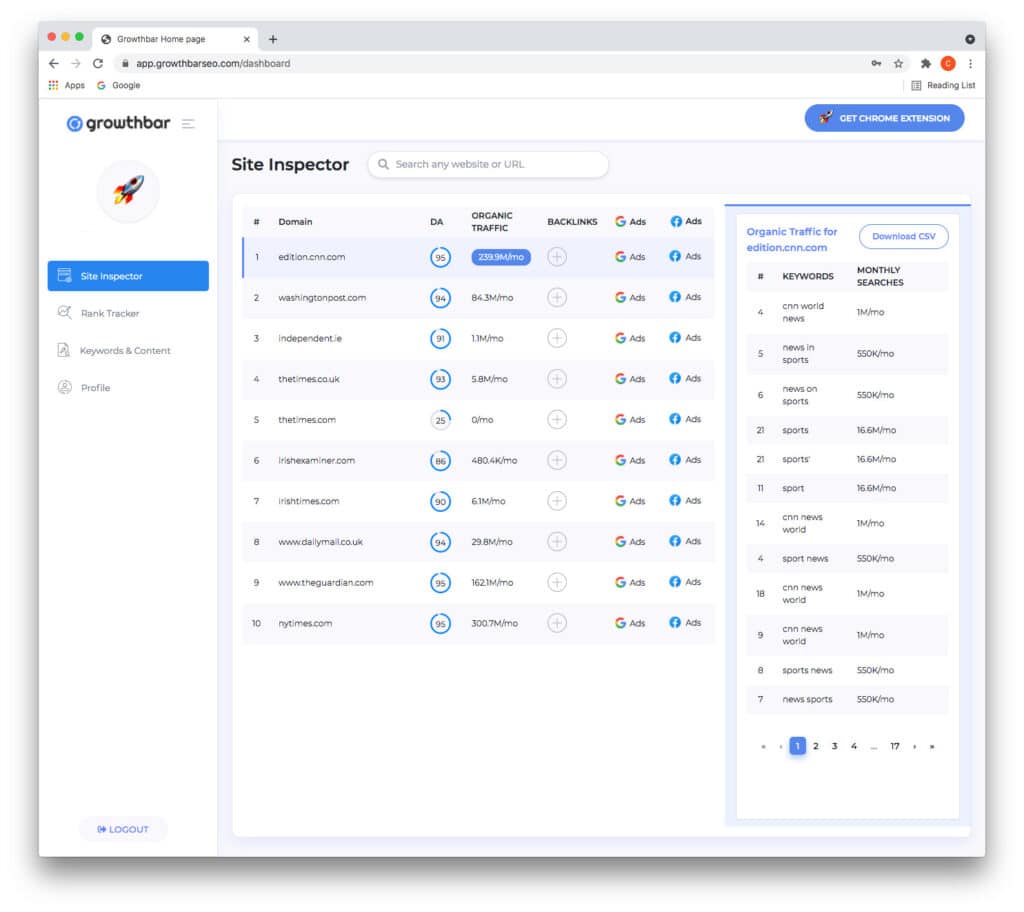1024x912 pixels.
Task: Expand backlinks for thetimes.com
Action: [x=556, y=419]
